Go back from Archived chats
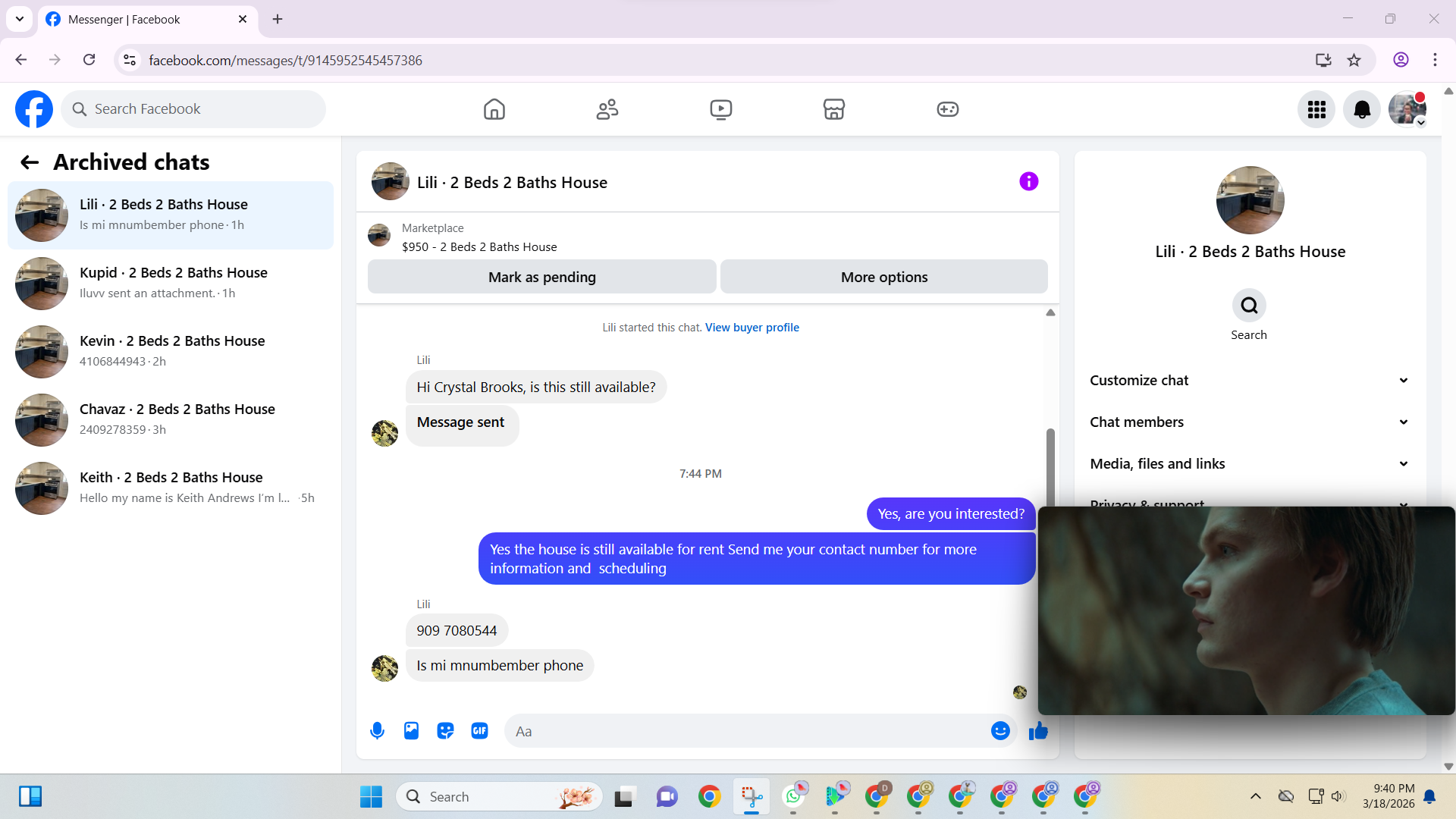 [30, 162]
